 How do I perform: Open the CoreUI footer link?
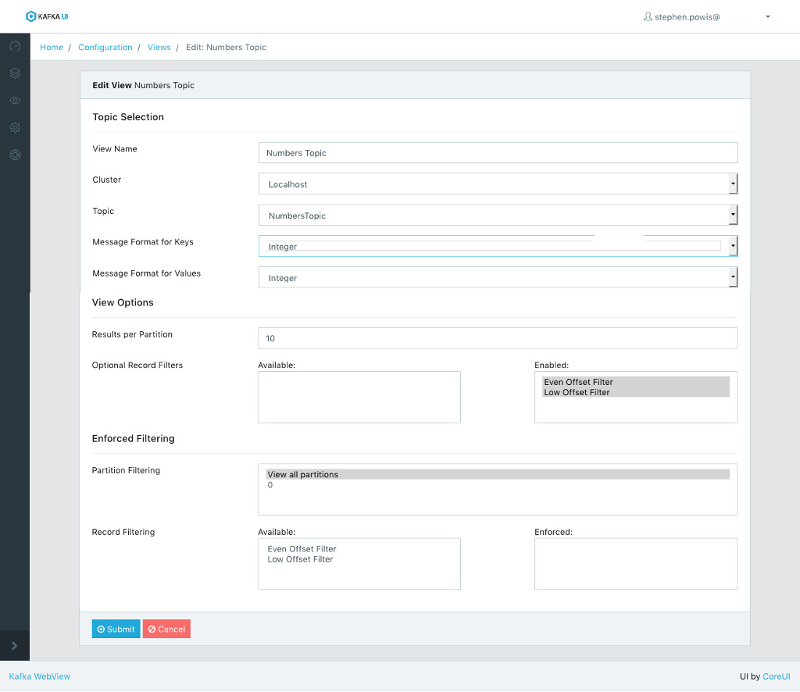776,676
